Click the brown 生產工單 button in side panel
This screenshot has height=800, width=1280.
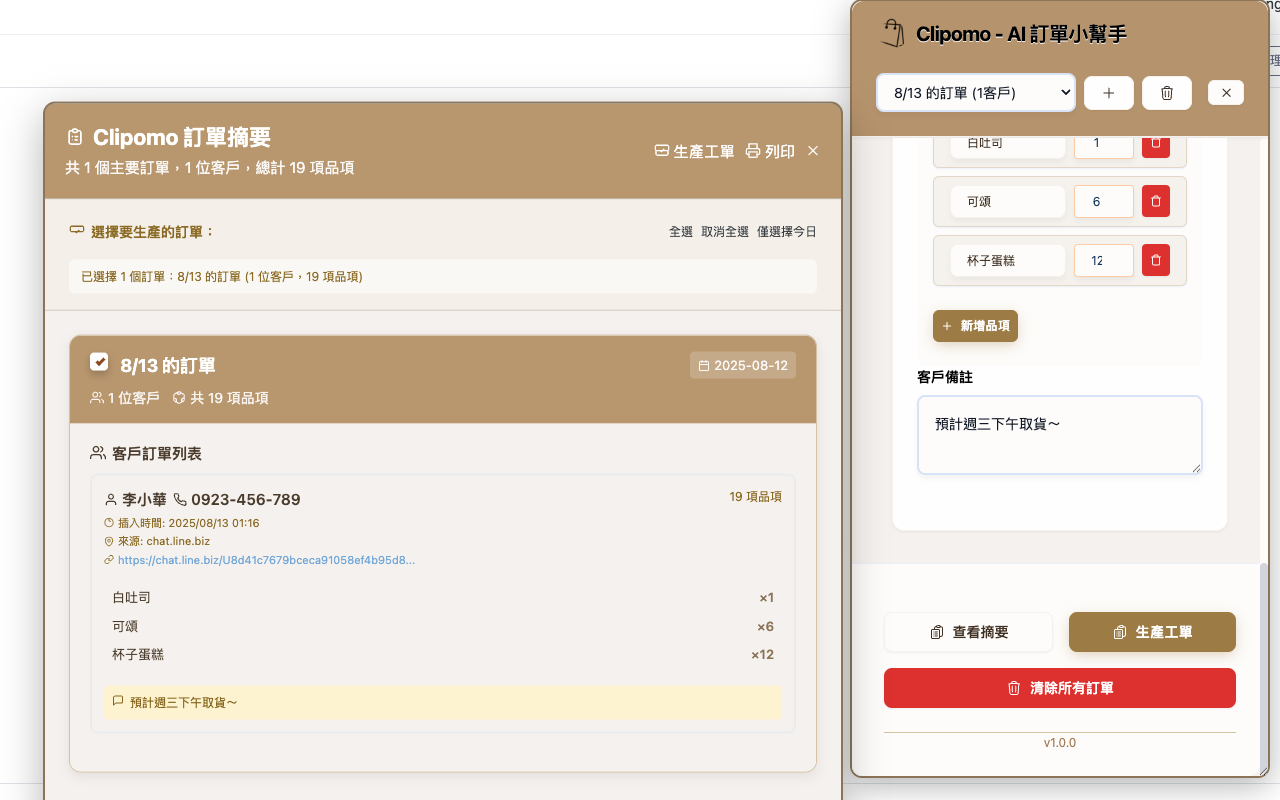pos(1152,632)
